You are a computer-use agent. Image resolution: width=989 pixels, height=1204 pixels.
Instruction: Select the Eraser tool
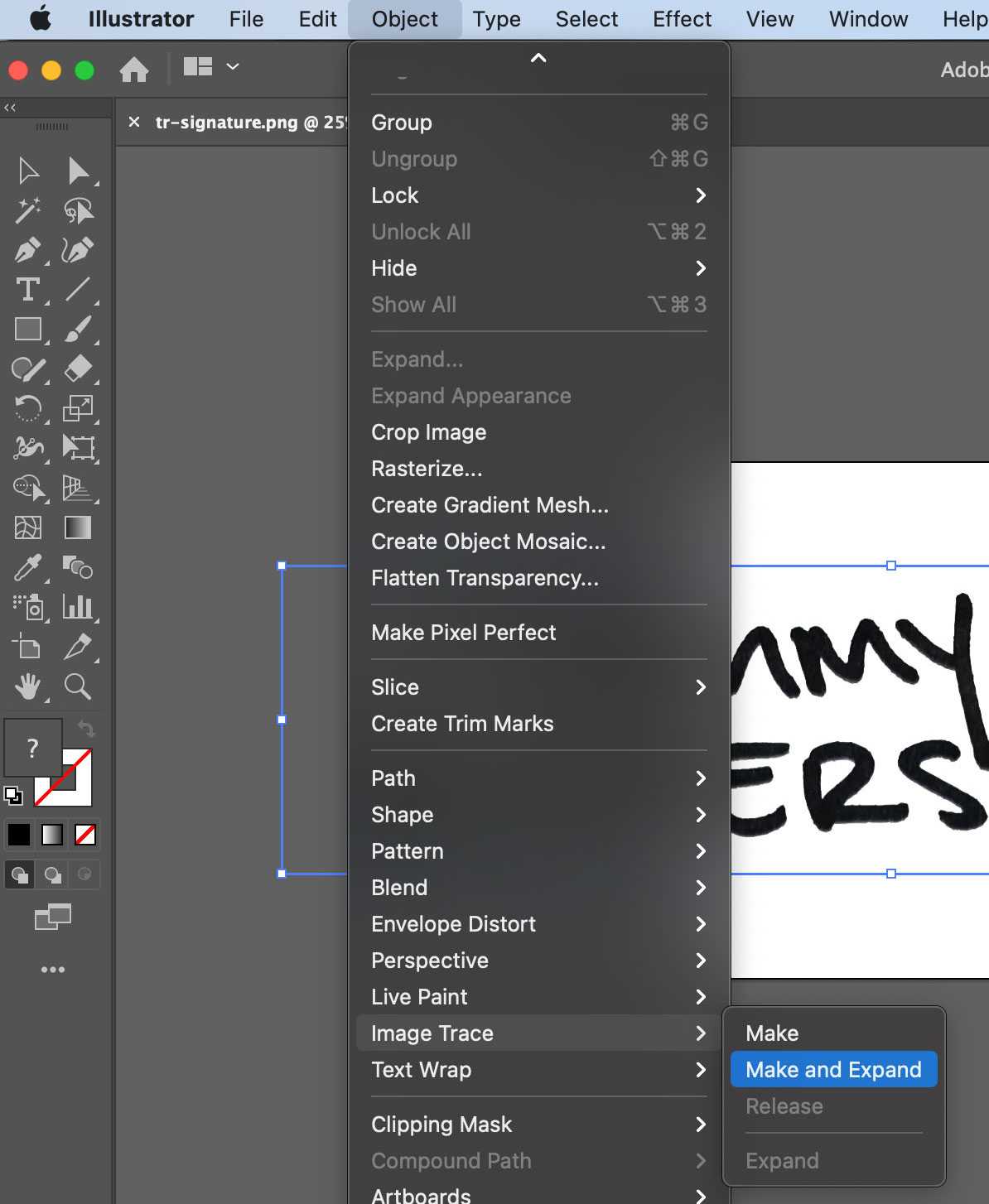tap(79, 369)
